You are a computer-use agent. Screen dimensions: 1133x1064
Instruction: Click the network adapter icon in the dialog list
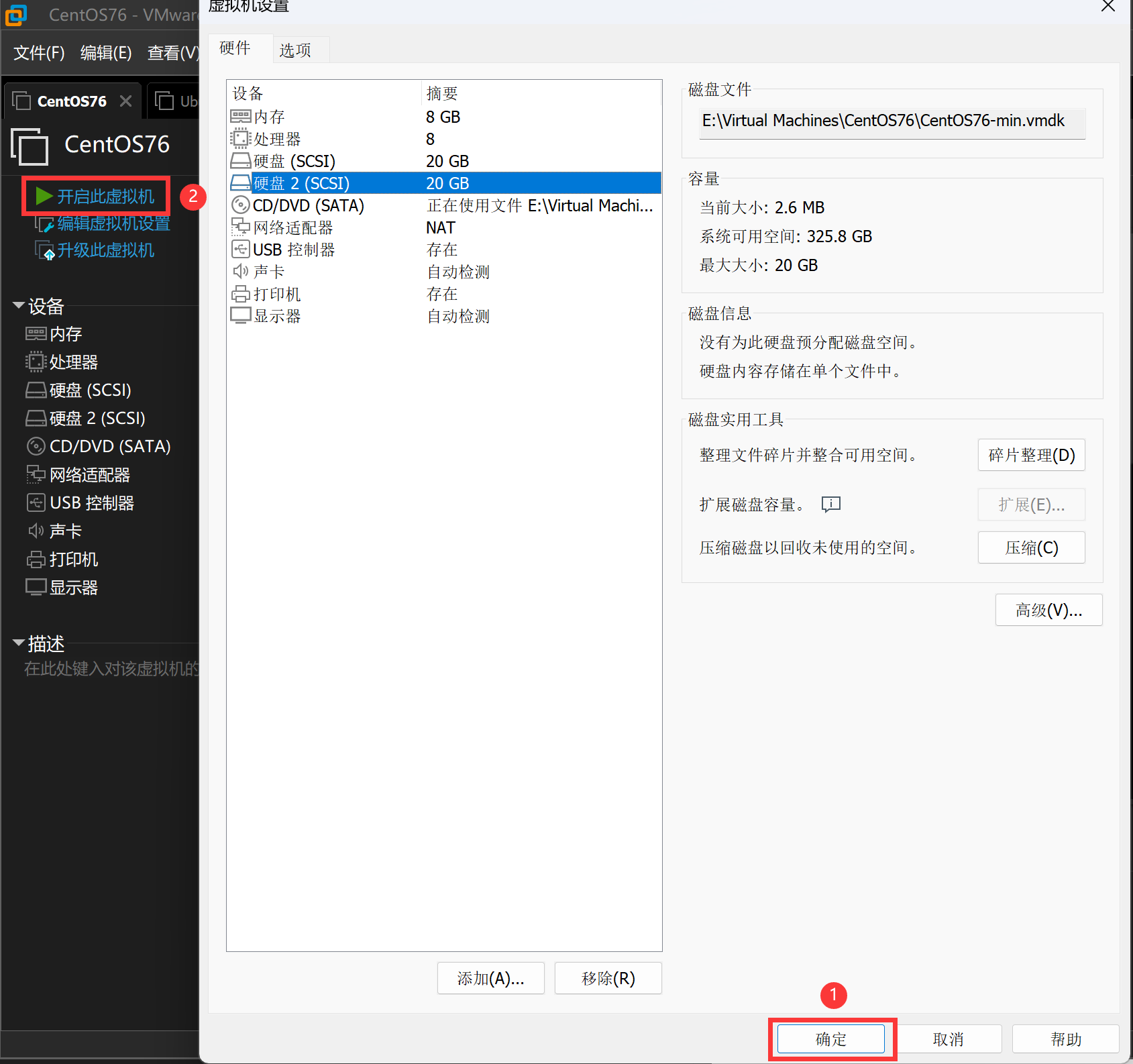[240, 227]
